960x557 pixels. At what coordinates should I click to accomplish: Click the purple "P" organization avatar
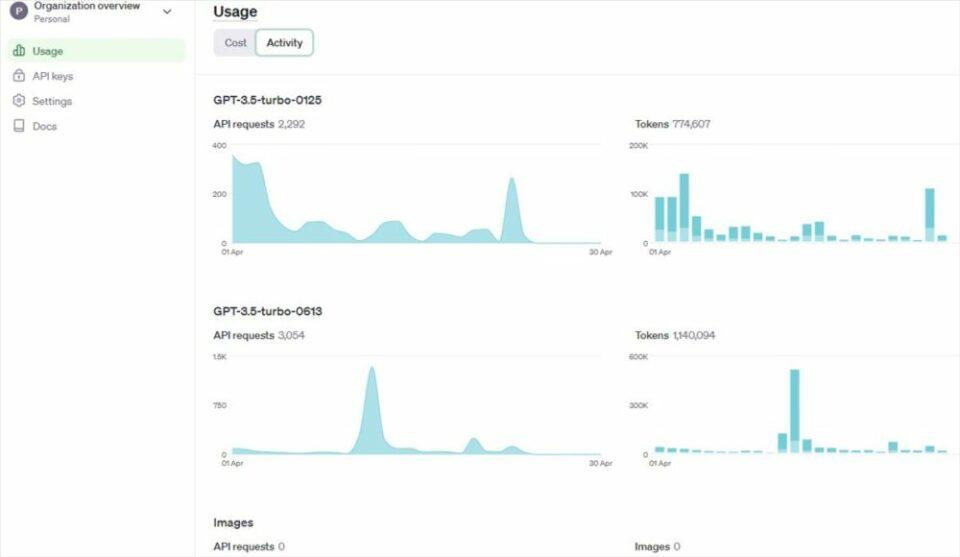coord(18,11)
